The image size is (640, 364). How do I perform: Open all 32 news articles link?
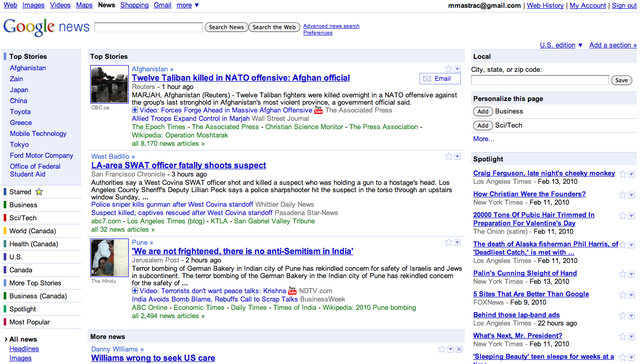click(123, 229)
